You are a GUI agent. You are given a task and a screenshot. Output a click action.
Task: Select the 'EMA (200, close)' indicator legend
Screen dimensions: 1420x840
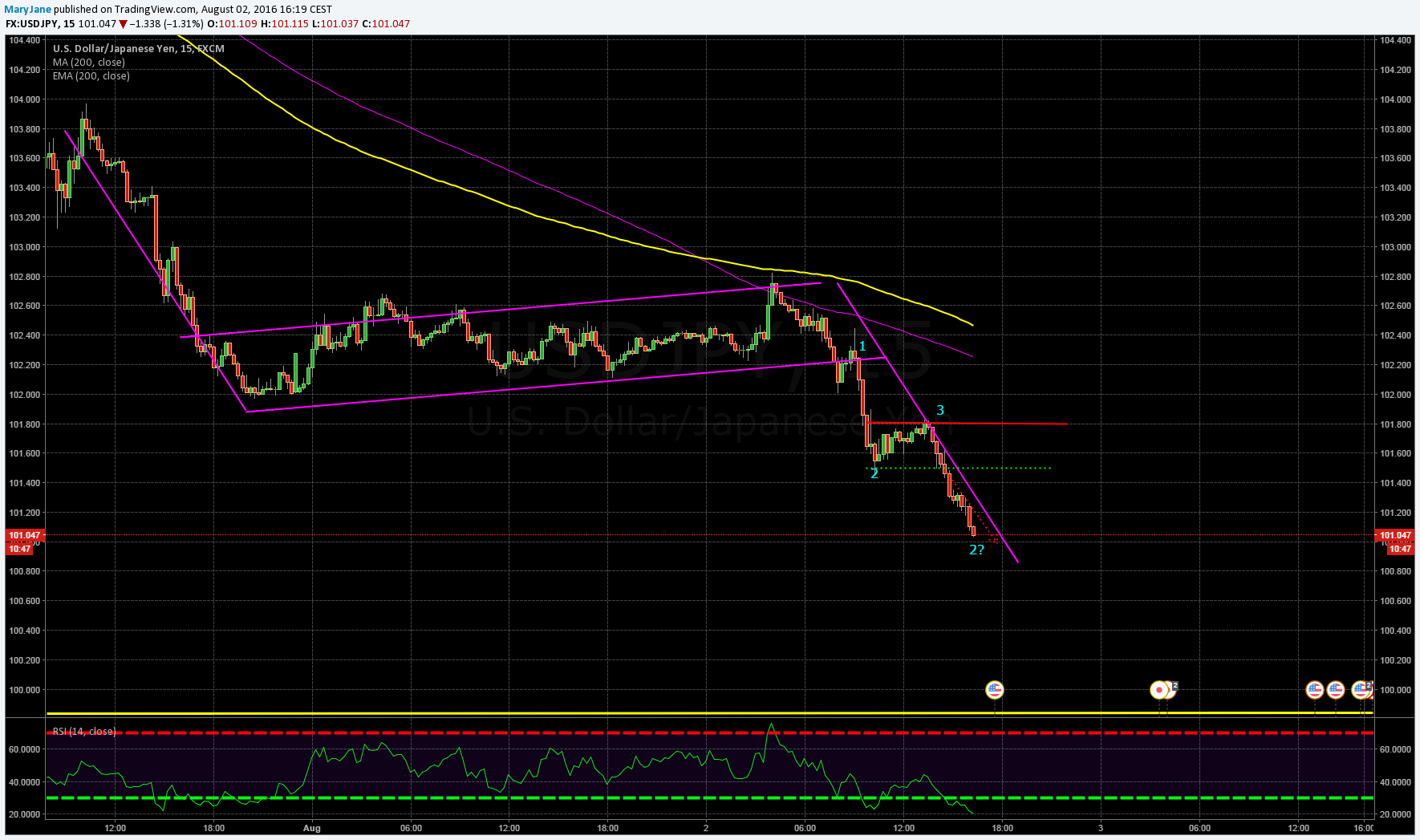pyautogui.click(x=91, y=75)
